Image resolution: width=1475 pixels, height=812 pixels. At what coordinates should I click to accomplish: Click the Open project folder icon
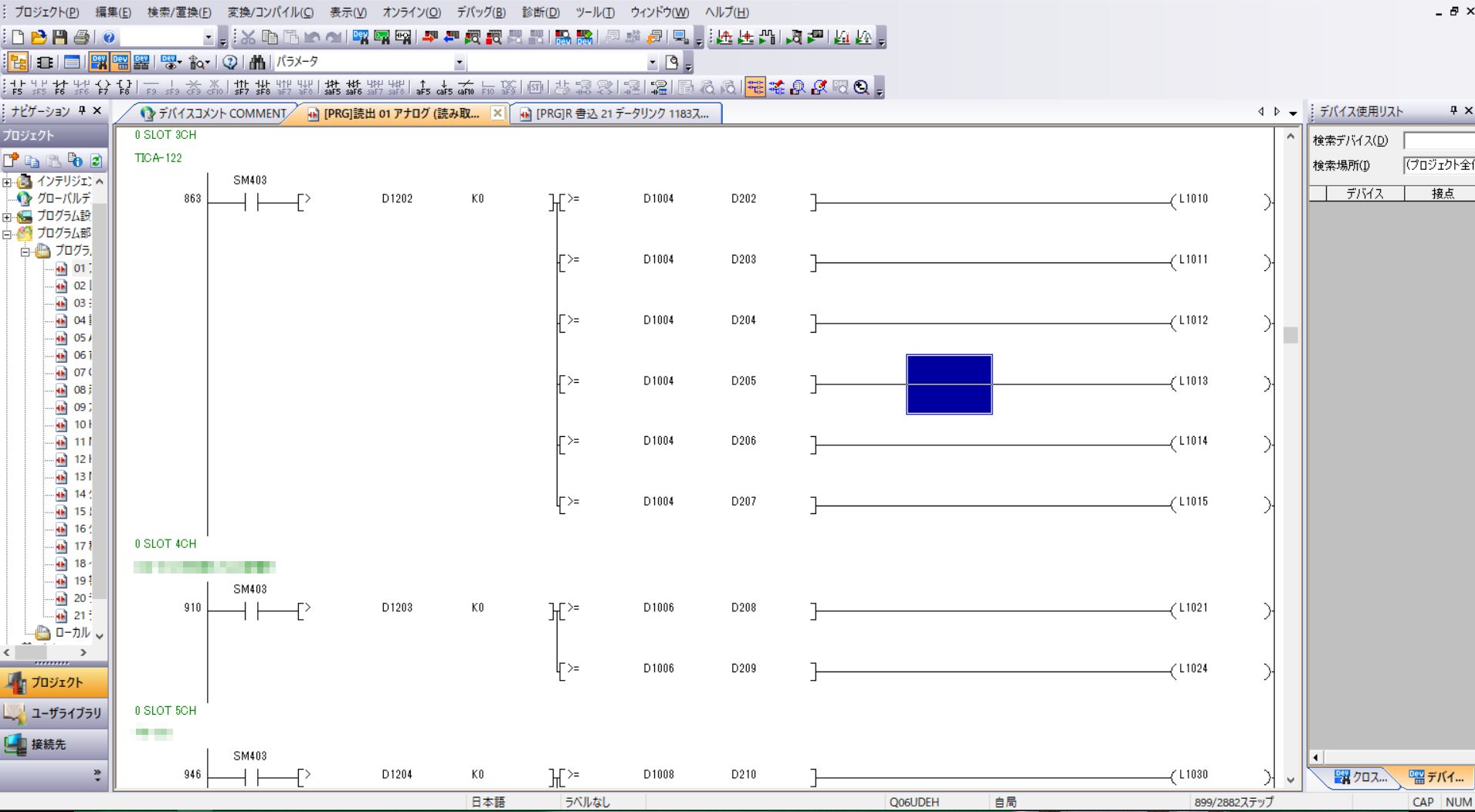[39, 37]
